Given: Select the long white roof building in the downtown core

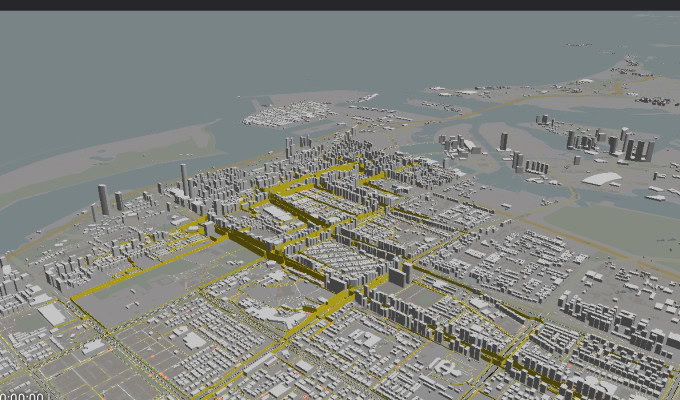Looking at the screenshot, I should [x=278, y=213].
